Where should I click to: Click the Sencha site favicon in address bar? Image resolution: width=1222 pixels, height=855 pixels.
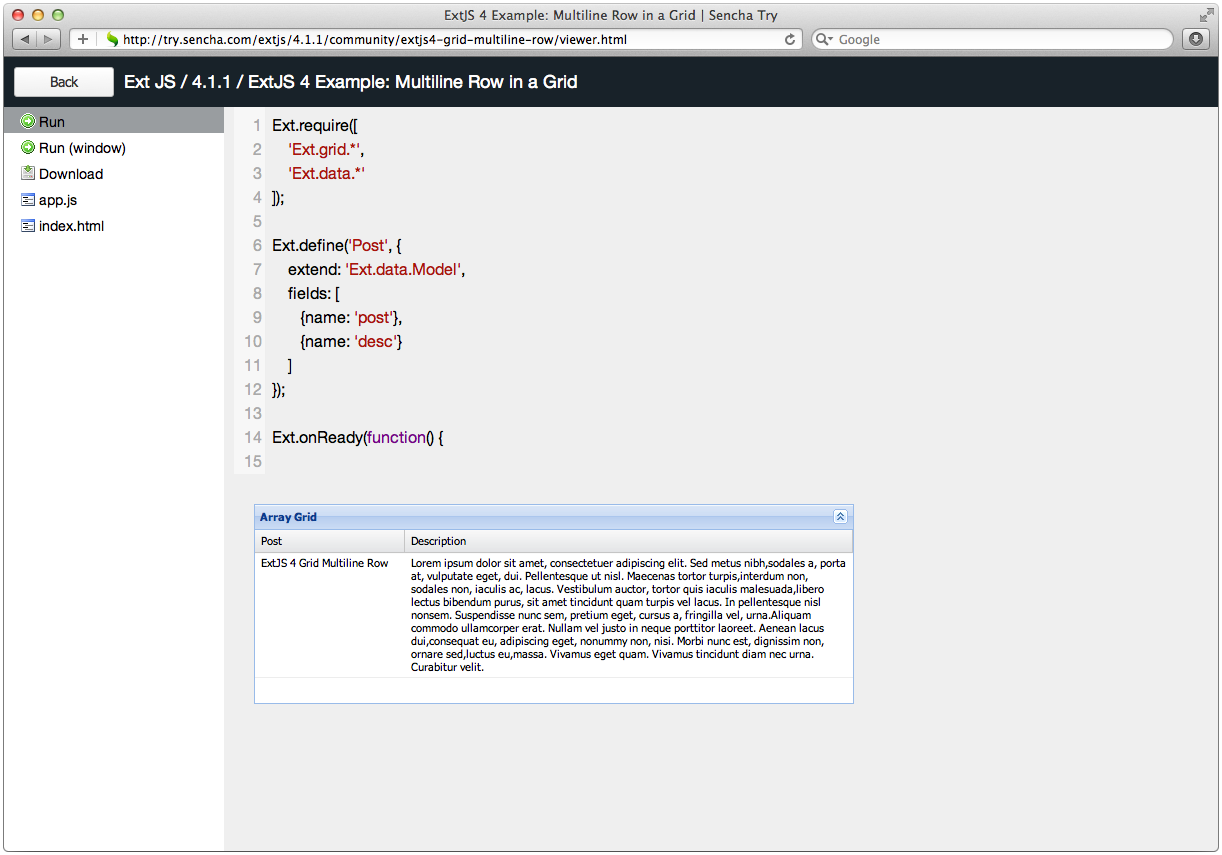pyautogui.click(x=112, y=39)
